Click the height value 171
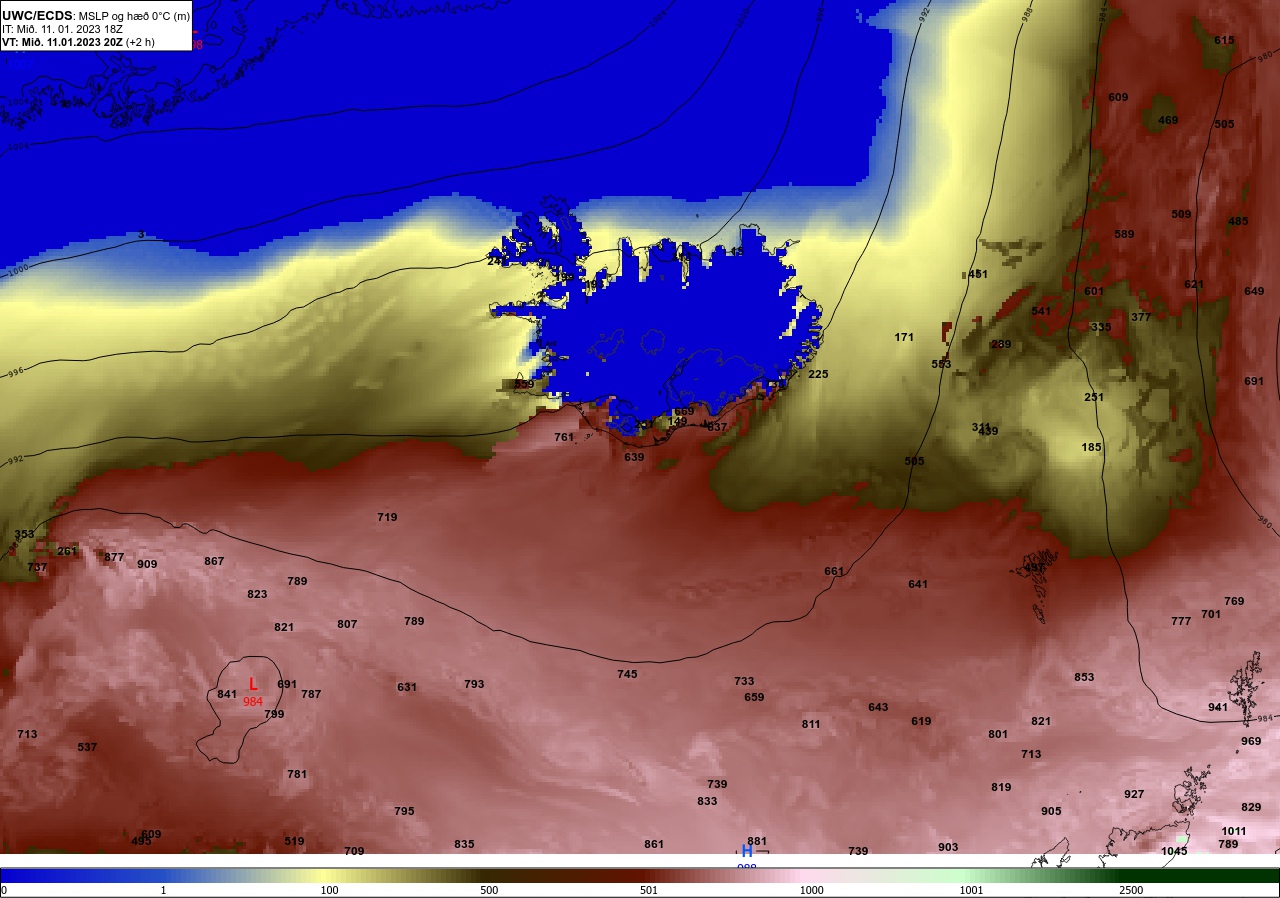Image resolution: width=1280 pixels, height=898 pixels. (904, 337)
